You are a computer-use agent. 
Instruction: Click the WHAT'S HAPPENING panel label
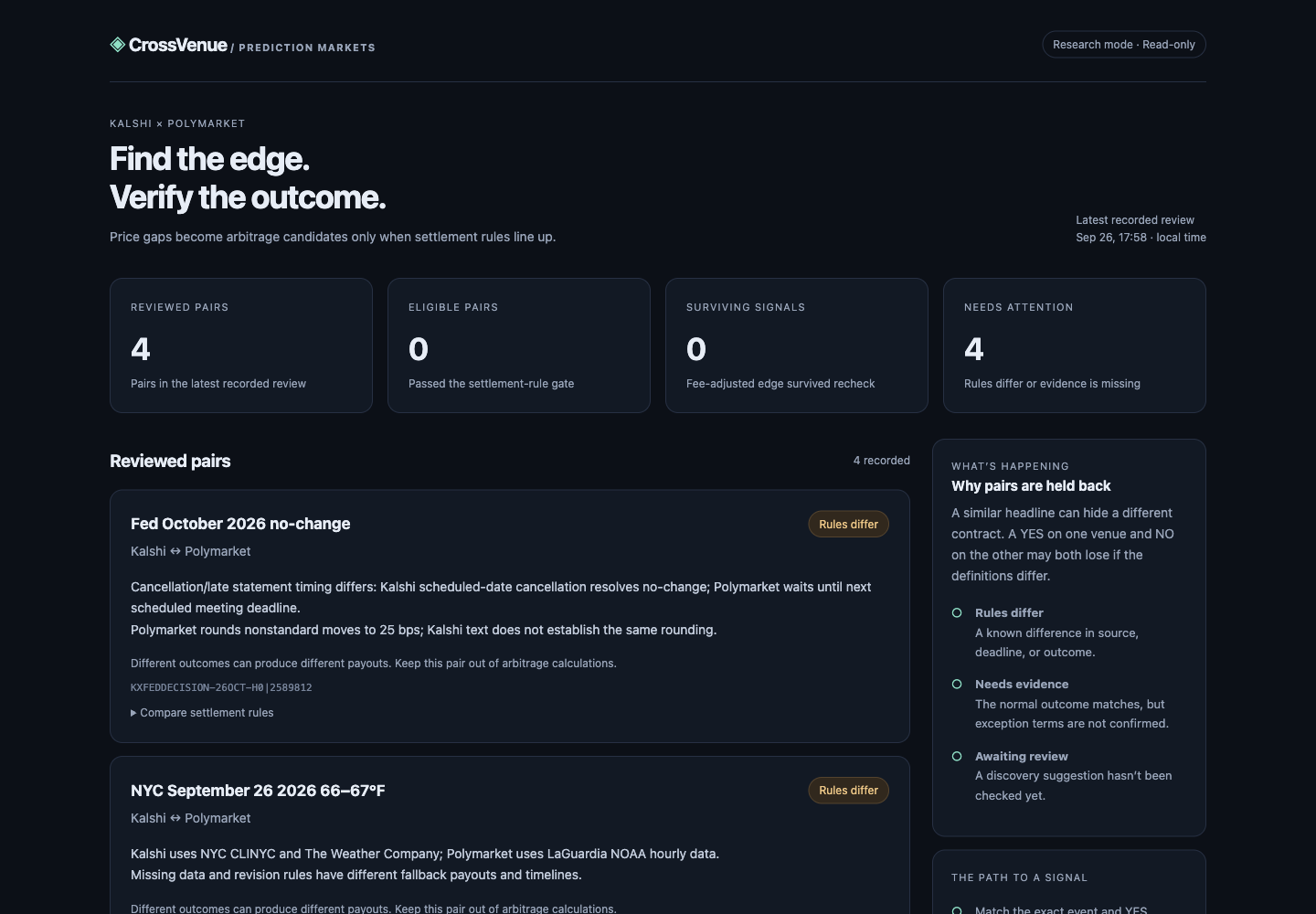pyautogui.click(x=1010, y=466)
